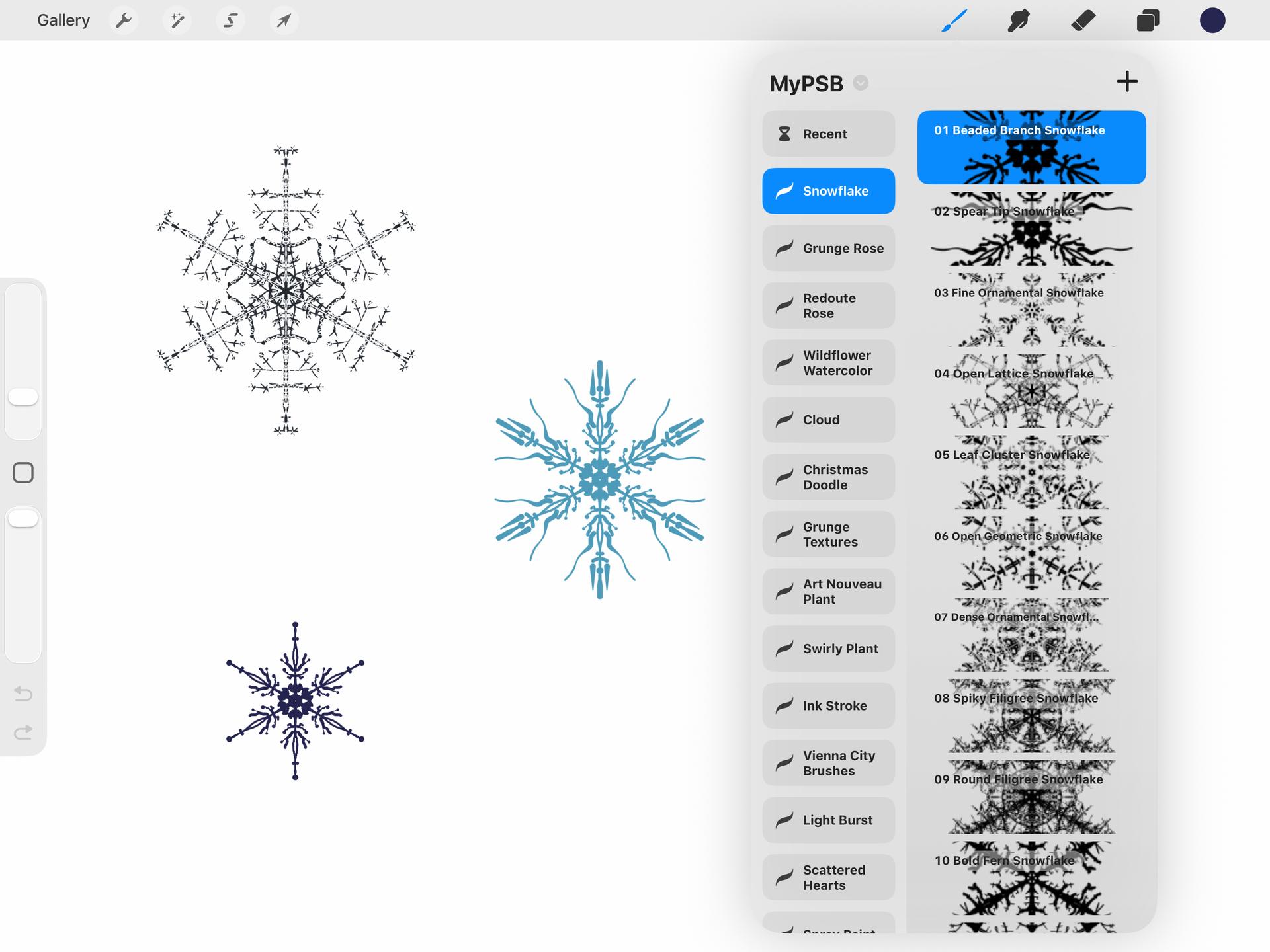This screenshot has height=952, width=1270.
Task: Open the Christmas Doodle brush set
Action: [x=828, y=477]
